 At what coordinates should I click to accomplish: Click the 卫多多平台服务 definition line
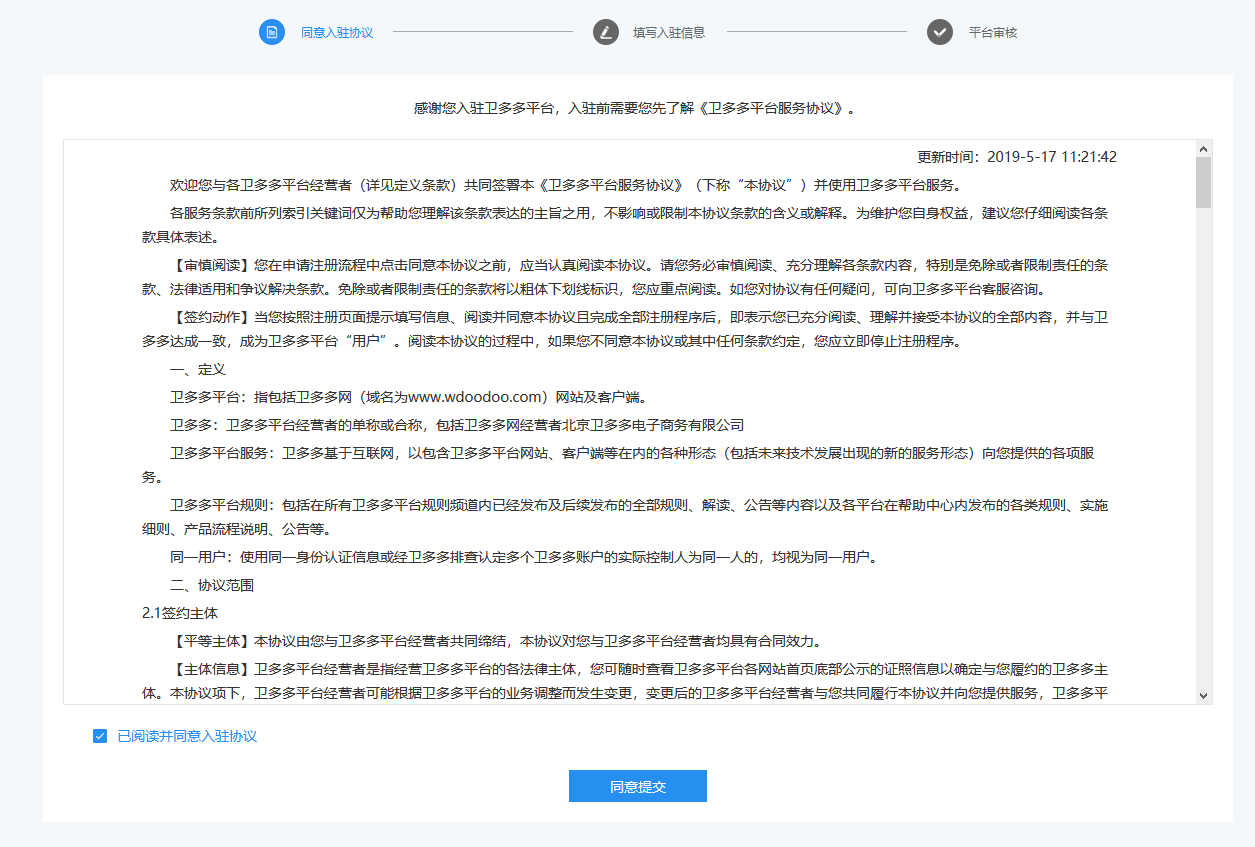618,464
